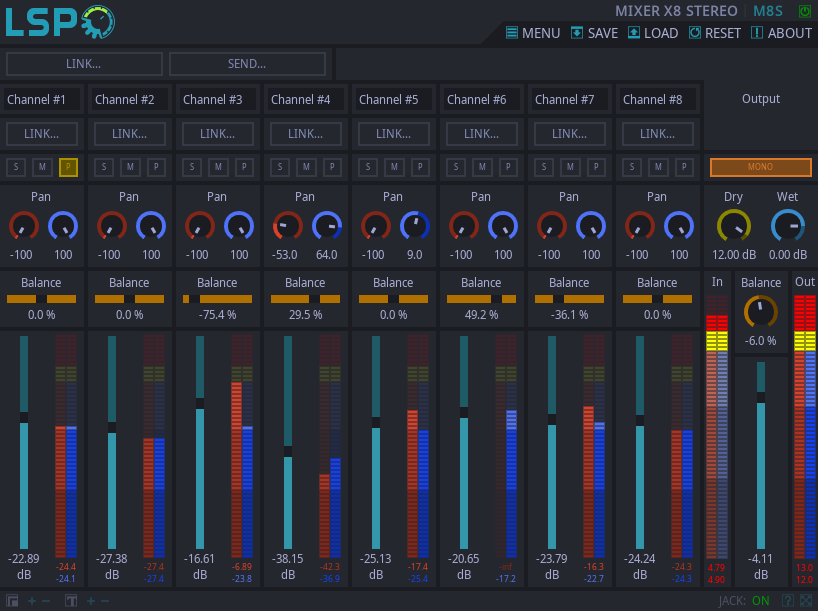
Task: Click the plus beside the font T icon
Action: [x=91, y=601]
